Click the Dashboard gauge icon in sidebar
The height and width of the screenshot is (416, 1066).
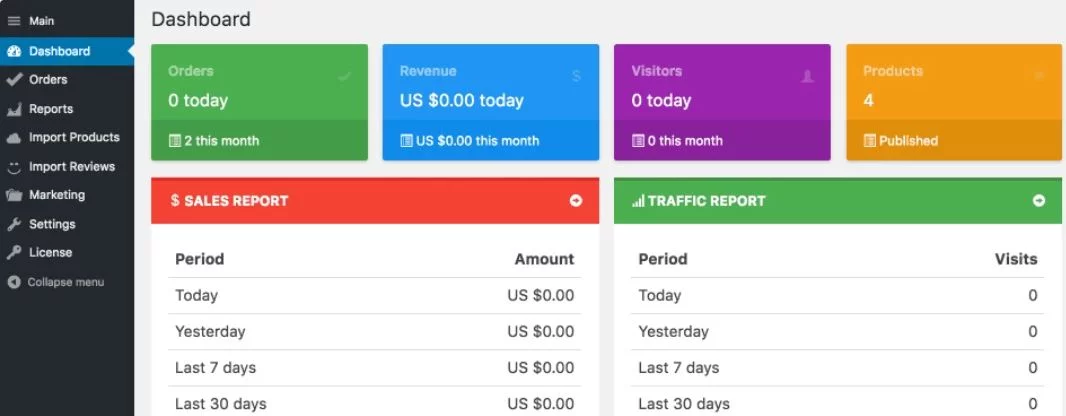point(14,51)
